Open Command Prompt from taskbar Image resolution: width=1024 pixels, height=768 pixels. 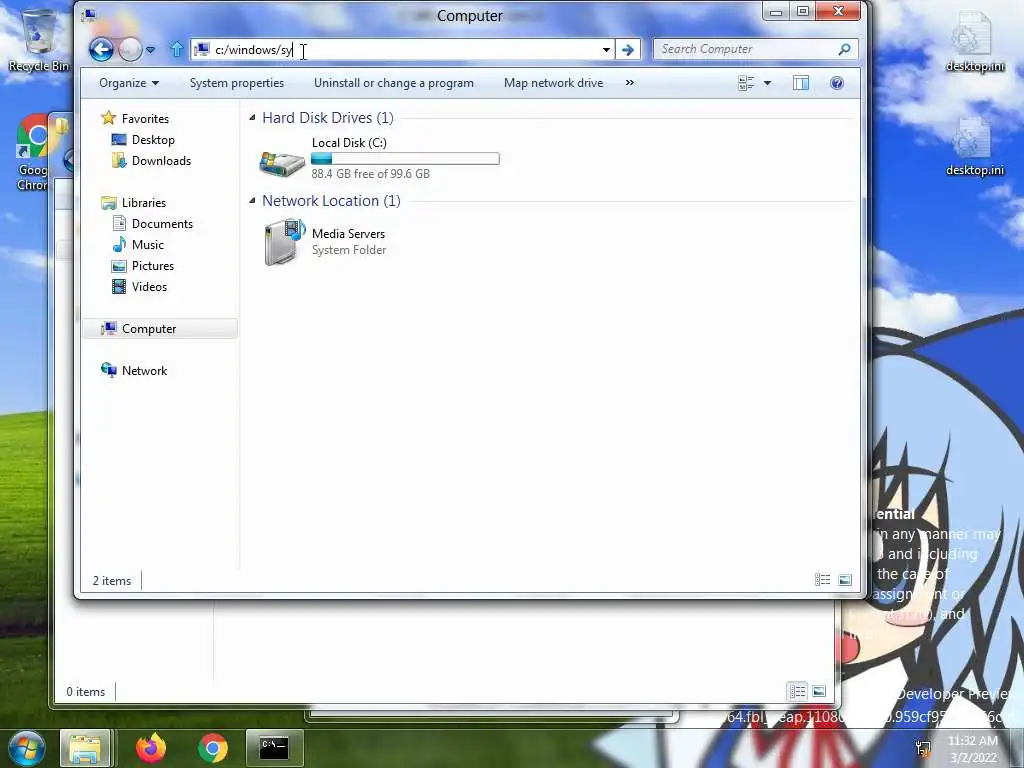[x=274, y=748]
